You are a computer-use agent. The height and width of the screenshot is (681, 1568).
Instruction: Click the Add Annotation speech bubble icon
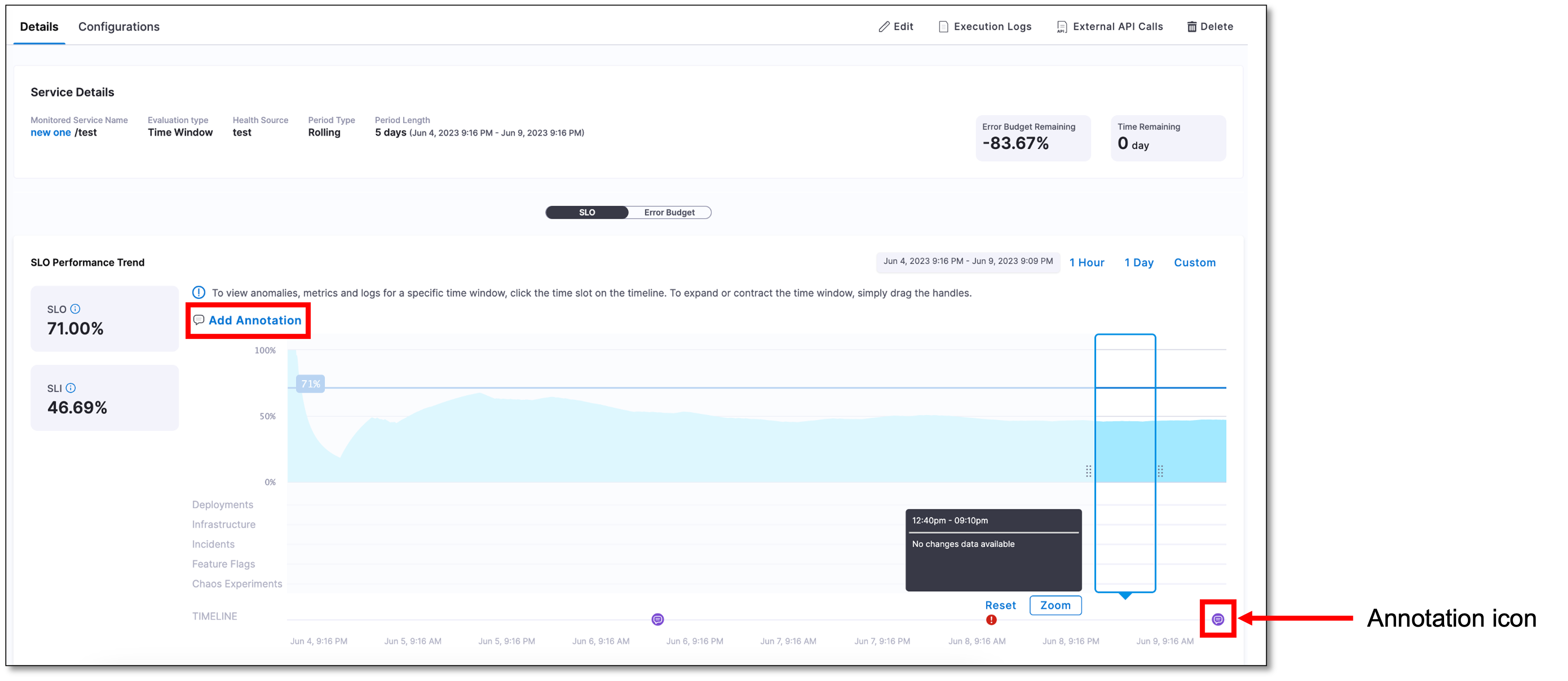pos(198,320)
